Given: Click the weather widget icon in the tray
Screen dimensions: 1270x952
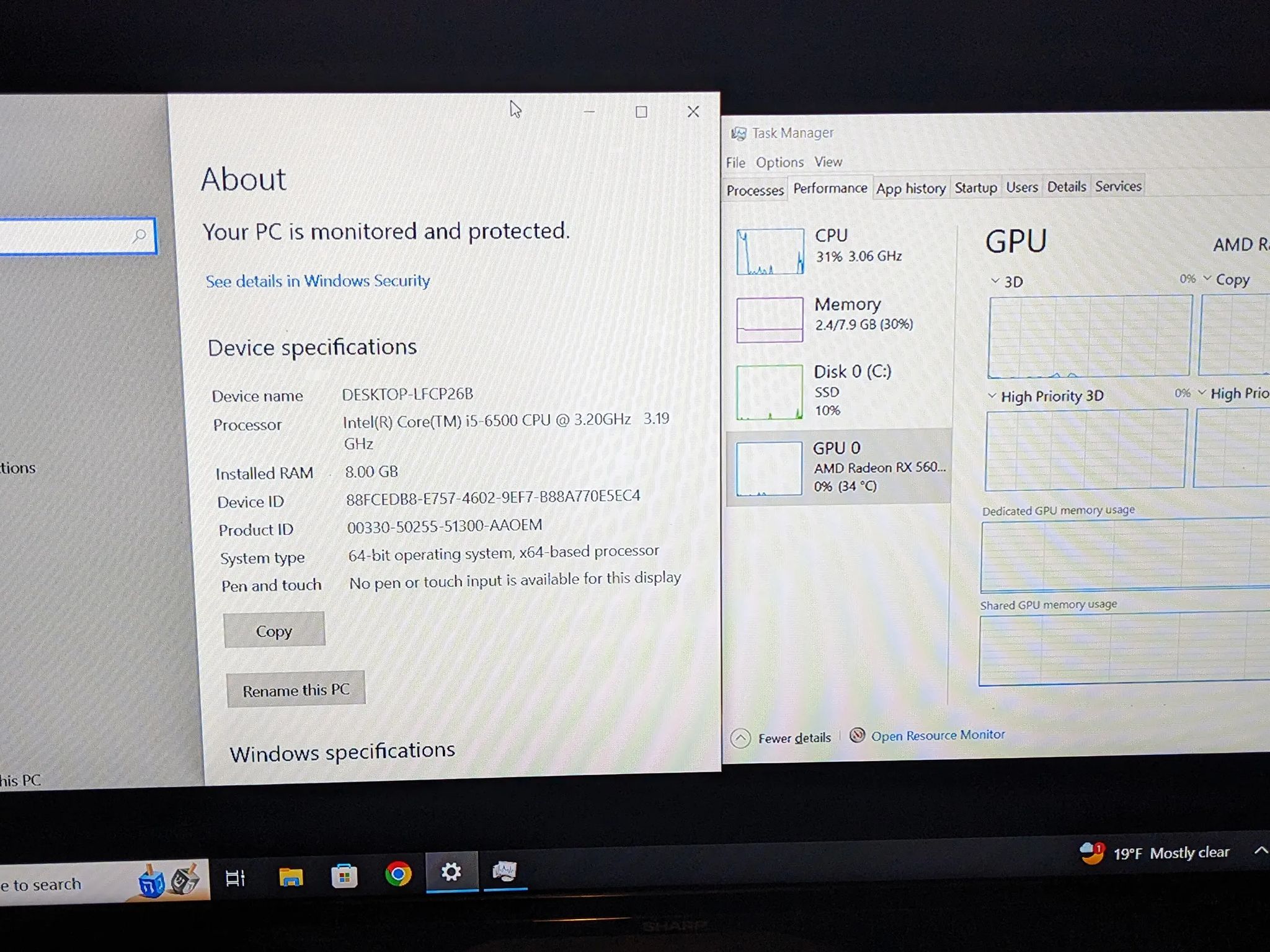Looking at the screenshot, I should (1092, 853).
